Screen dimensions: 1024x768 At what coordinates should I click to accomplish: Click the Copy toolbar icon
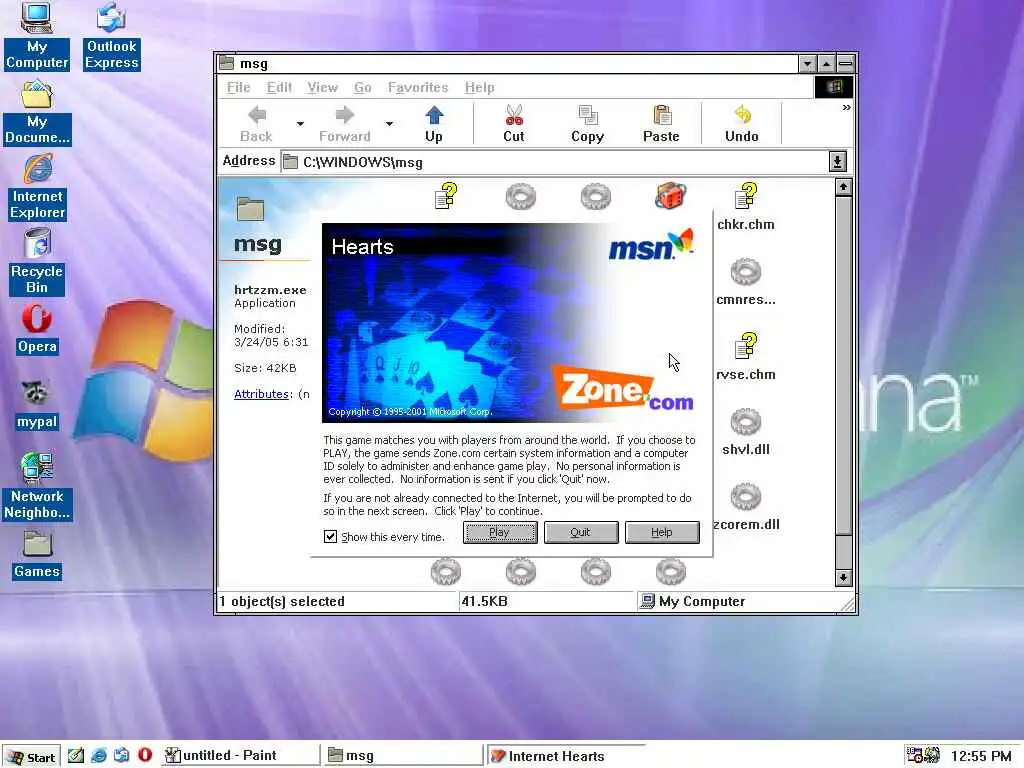tap(587, 124)
